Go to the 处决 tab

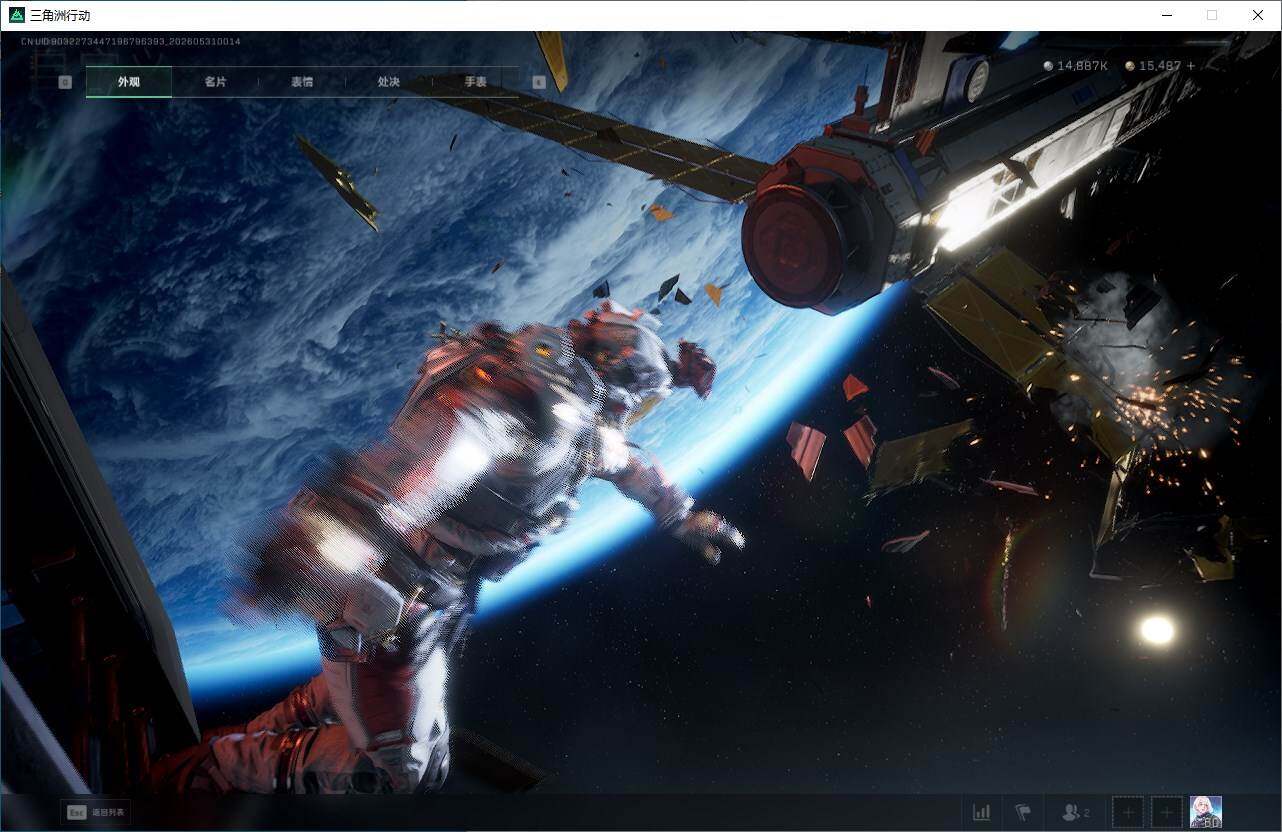(389, 82)
